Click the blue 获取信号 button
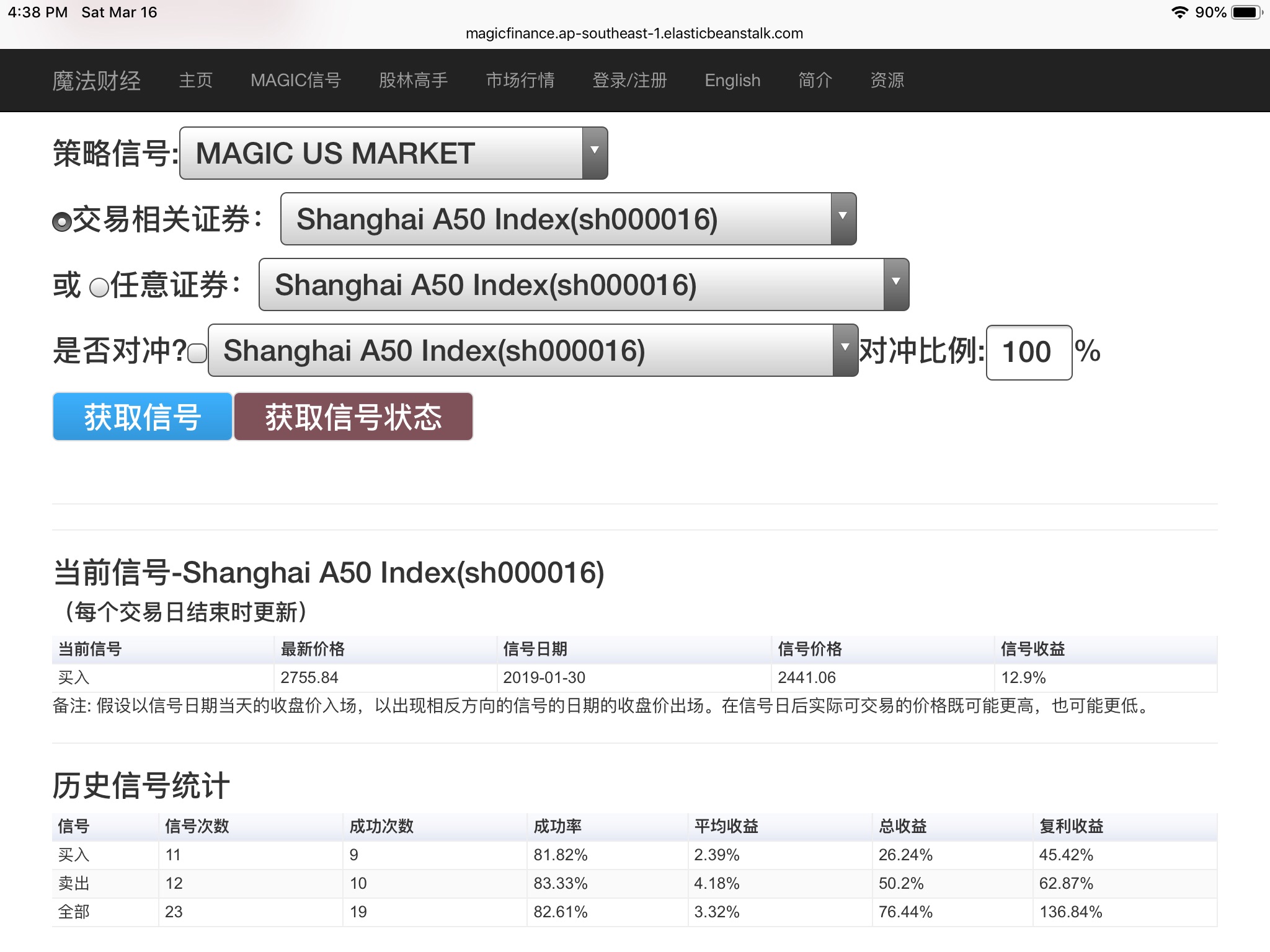Viewport: 1270px width, 952px height. 143,416
